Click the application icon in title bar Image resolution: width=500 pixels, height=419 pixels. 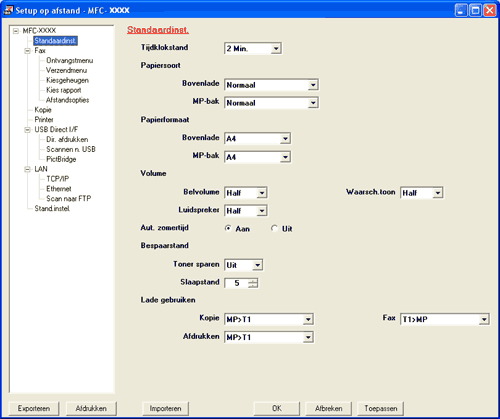[8, 10]
